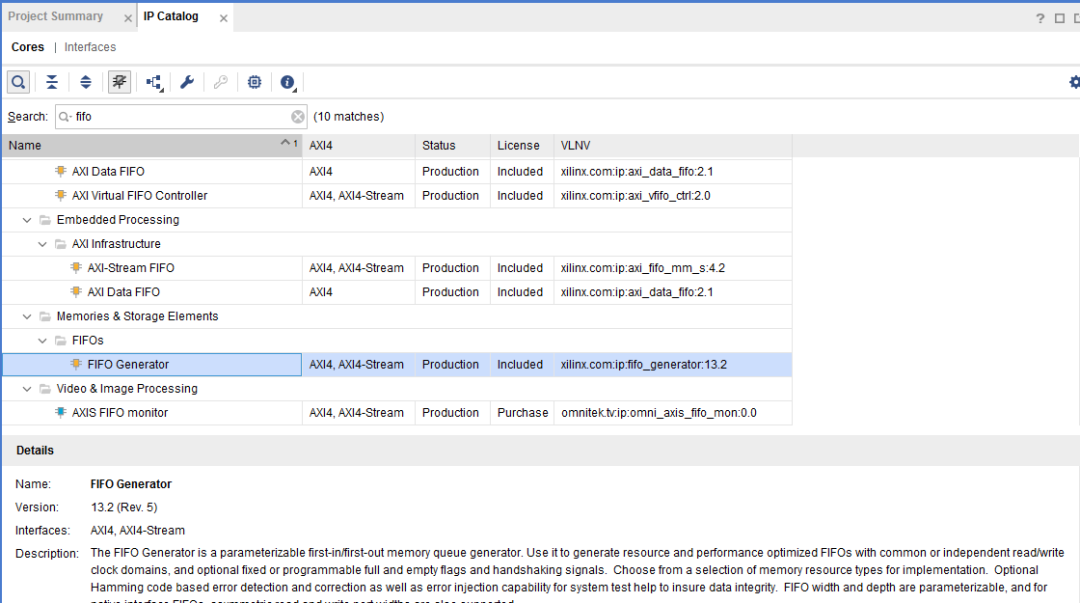Image resolution: width=1080 pixels, height=603 pixels.
Task: Sort by the AXI4 column header
Action: pyautogui.click(x=358, y=145)
